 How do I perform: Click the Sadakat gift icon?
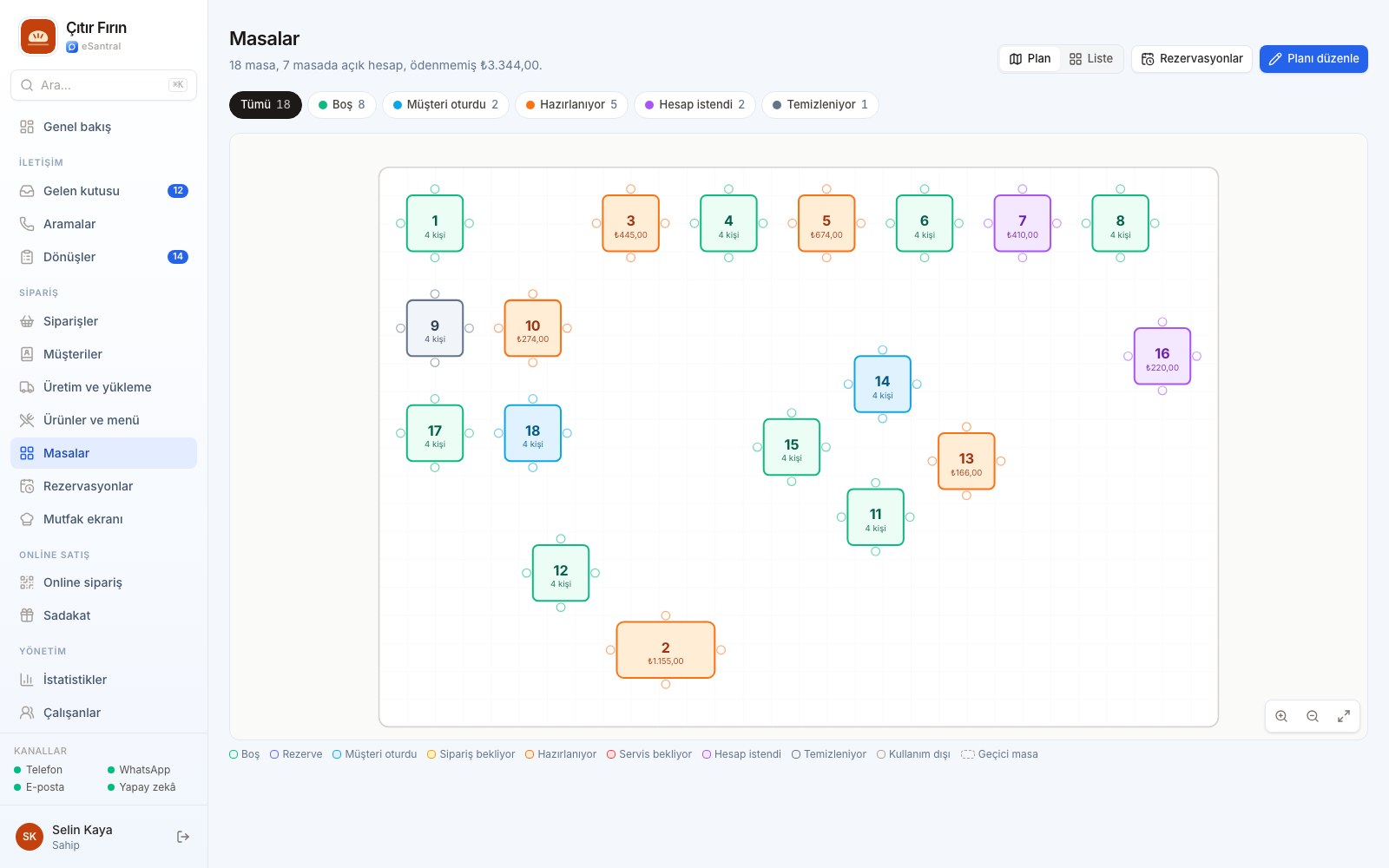coord(27,615)
